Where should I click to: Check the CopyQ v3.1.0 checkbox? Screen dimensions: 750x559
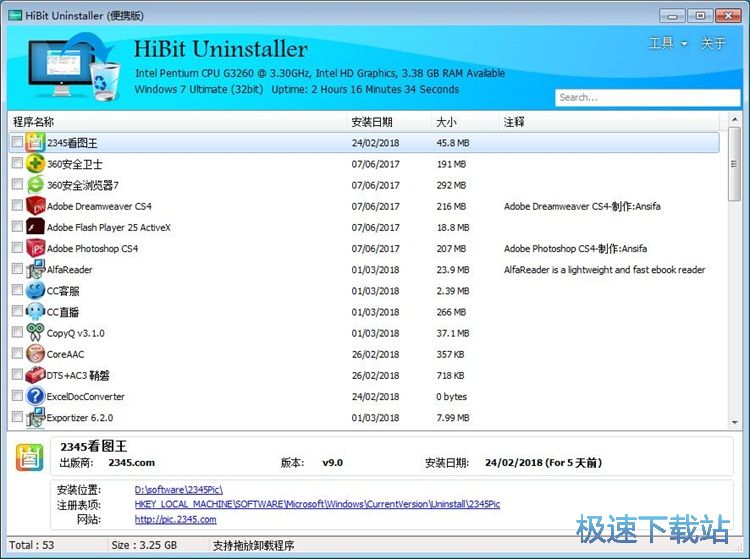click(x=17, y=331)
